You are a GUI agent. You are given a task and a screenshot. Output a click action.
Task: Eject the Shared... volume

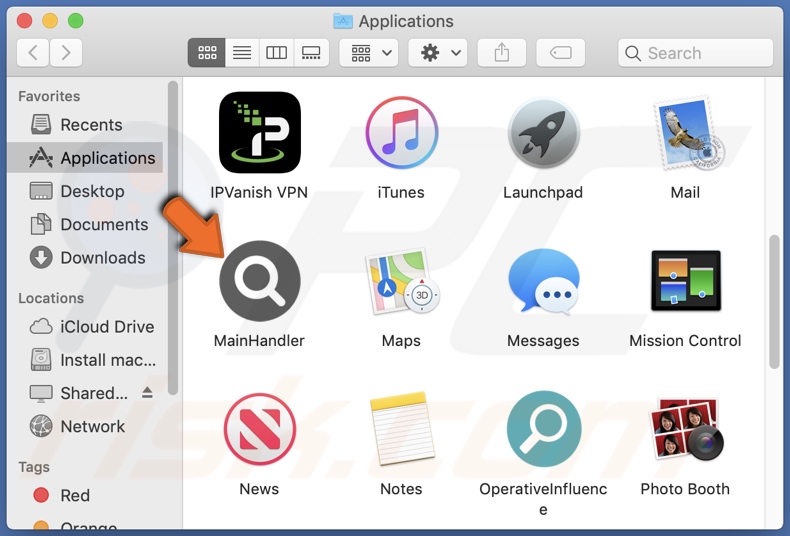pos(147,392)
